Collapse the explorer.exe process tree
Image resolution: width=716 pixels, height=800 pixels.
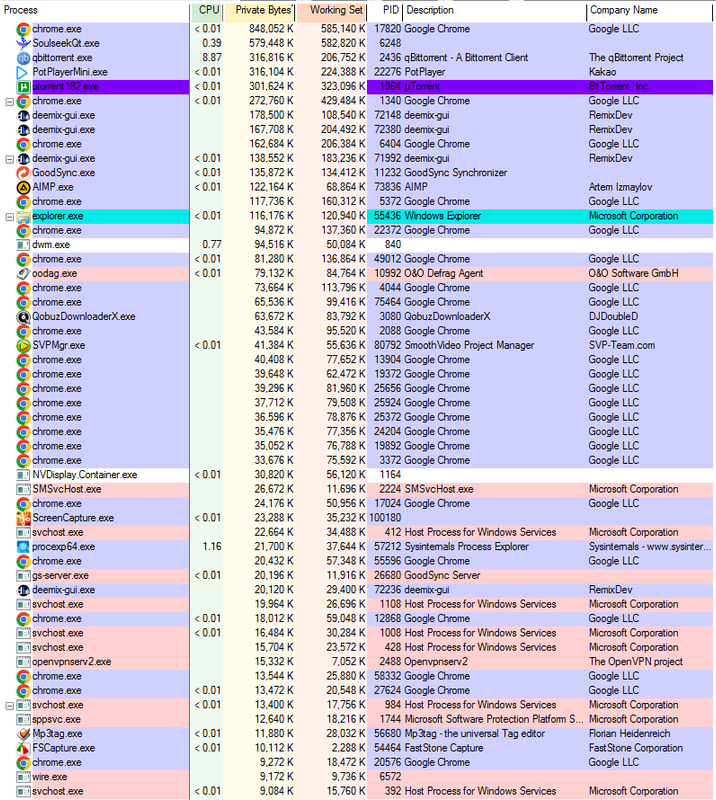[9, 217]
